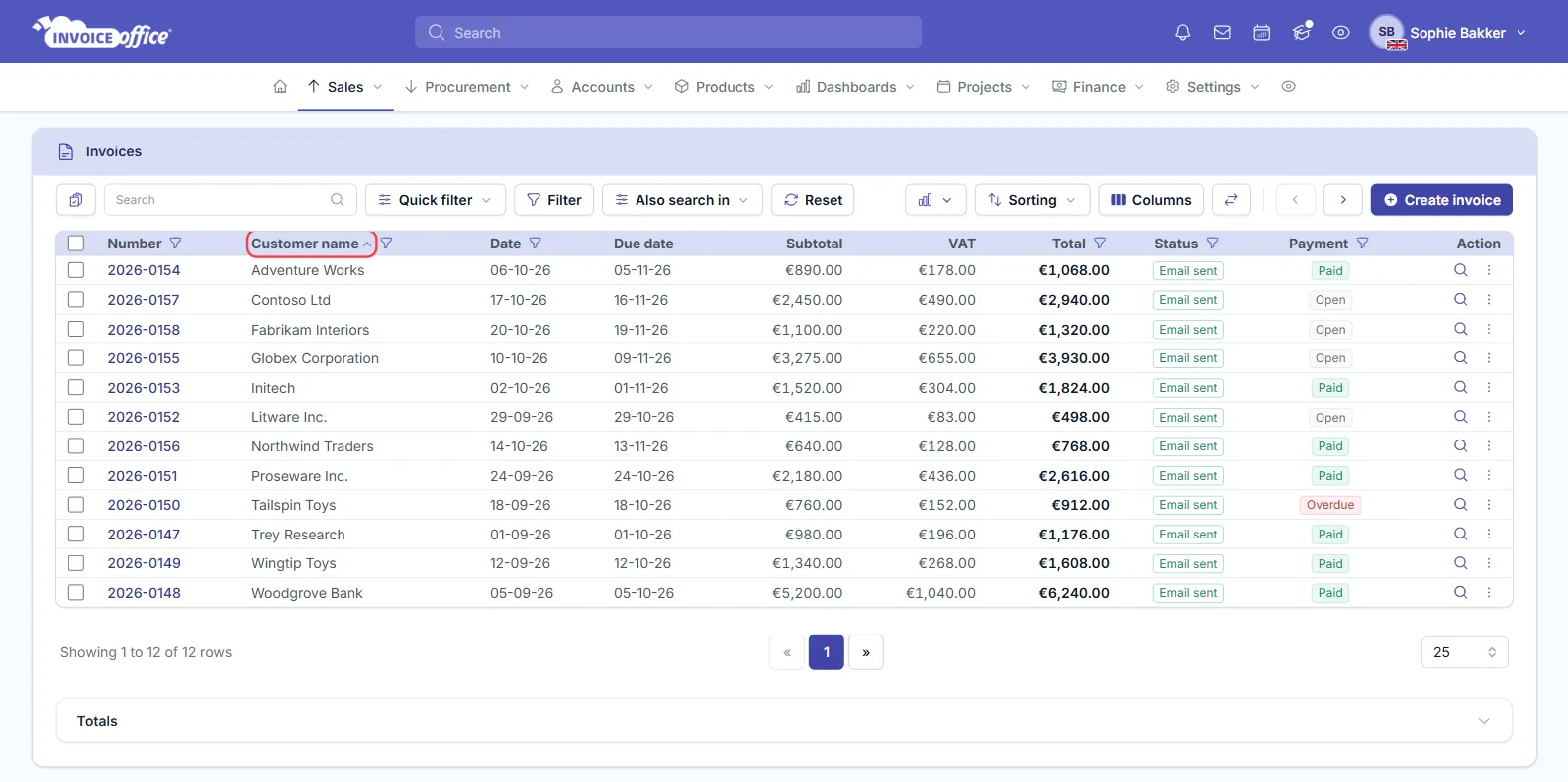Open the Sales menu

345,87
